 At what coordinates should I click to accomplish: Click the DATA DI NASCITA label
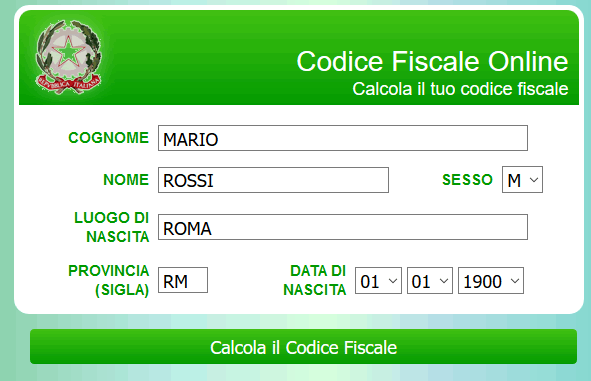(315, 280)
